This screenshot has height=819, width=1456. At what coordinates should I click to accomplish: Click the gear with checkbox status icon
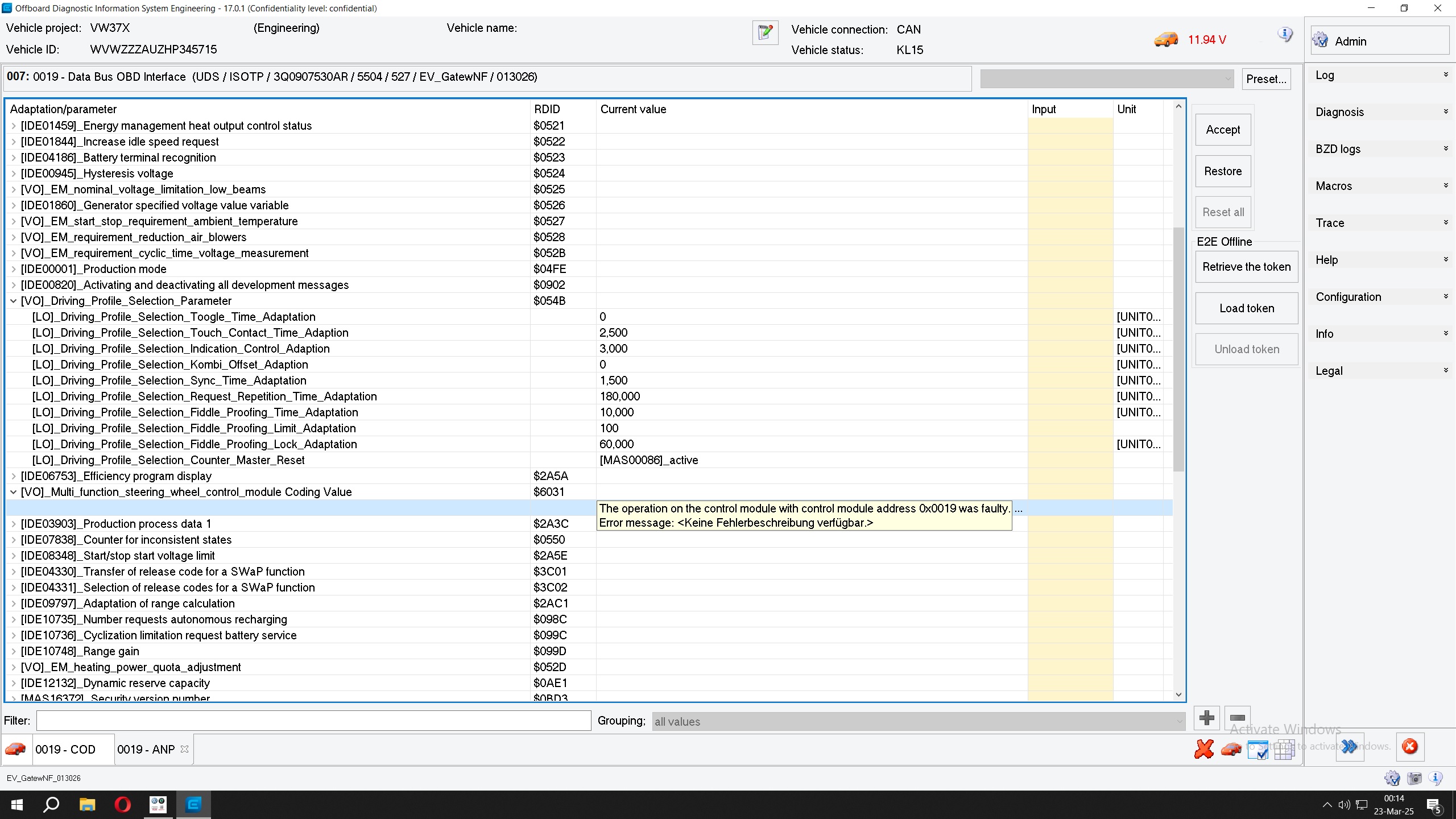click(x=1392, y=778)
